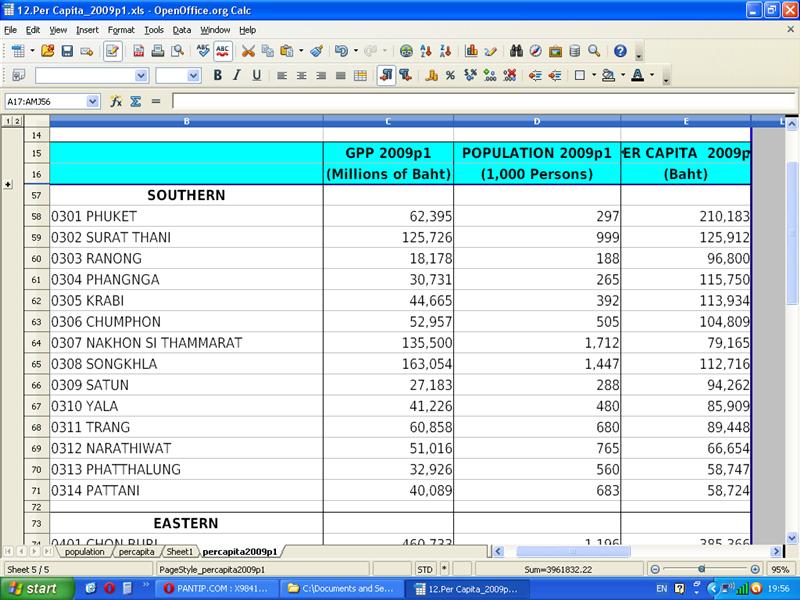Screen dimensions: 800x600
Task: Open the Borders dropdown arrow
Action: coord(594,76)
